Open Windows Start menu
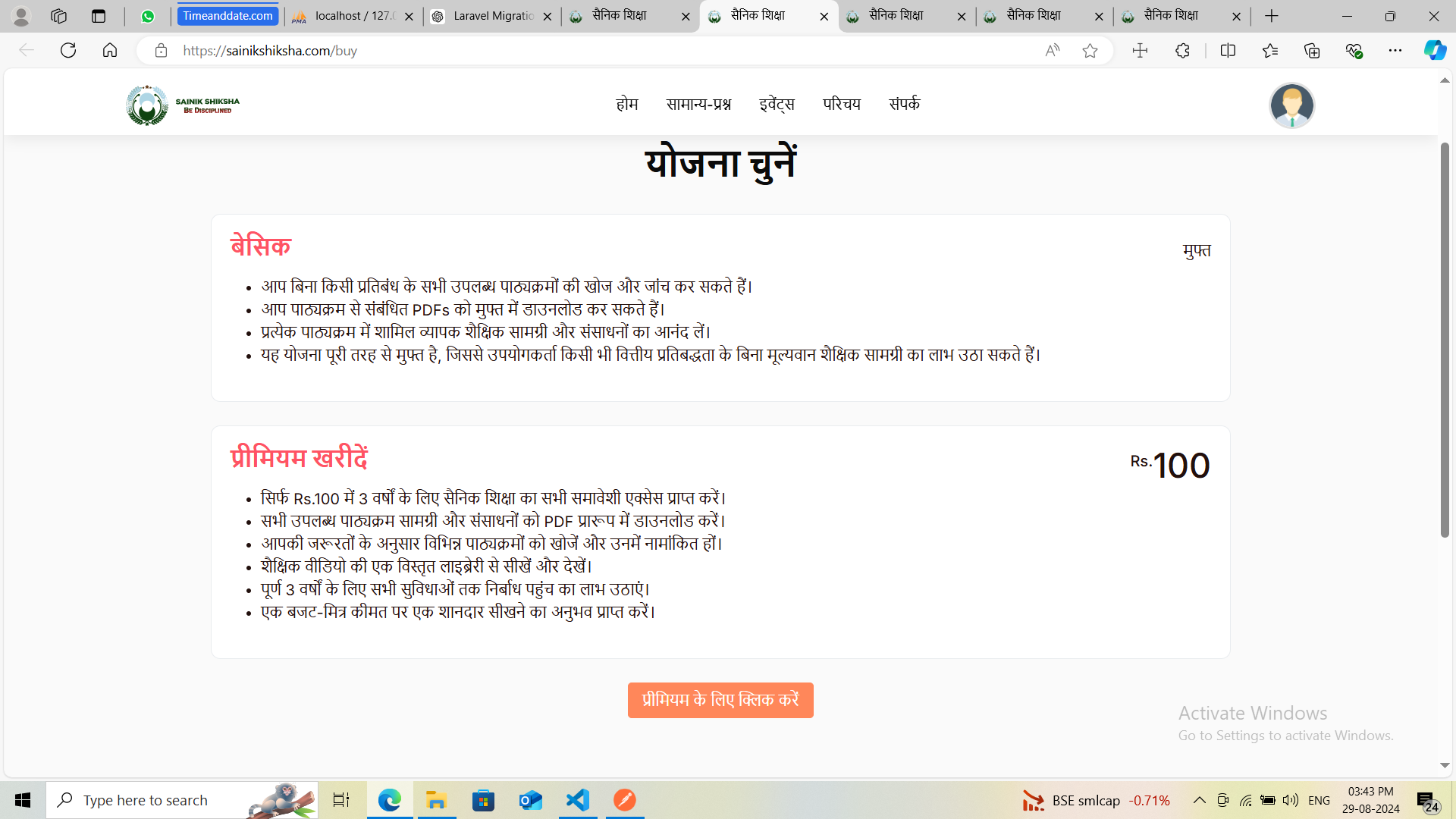Image resolution: width=1456 pixels, height=819 pixels. pos(23,800)
